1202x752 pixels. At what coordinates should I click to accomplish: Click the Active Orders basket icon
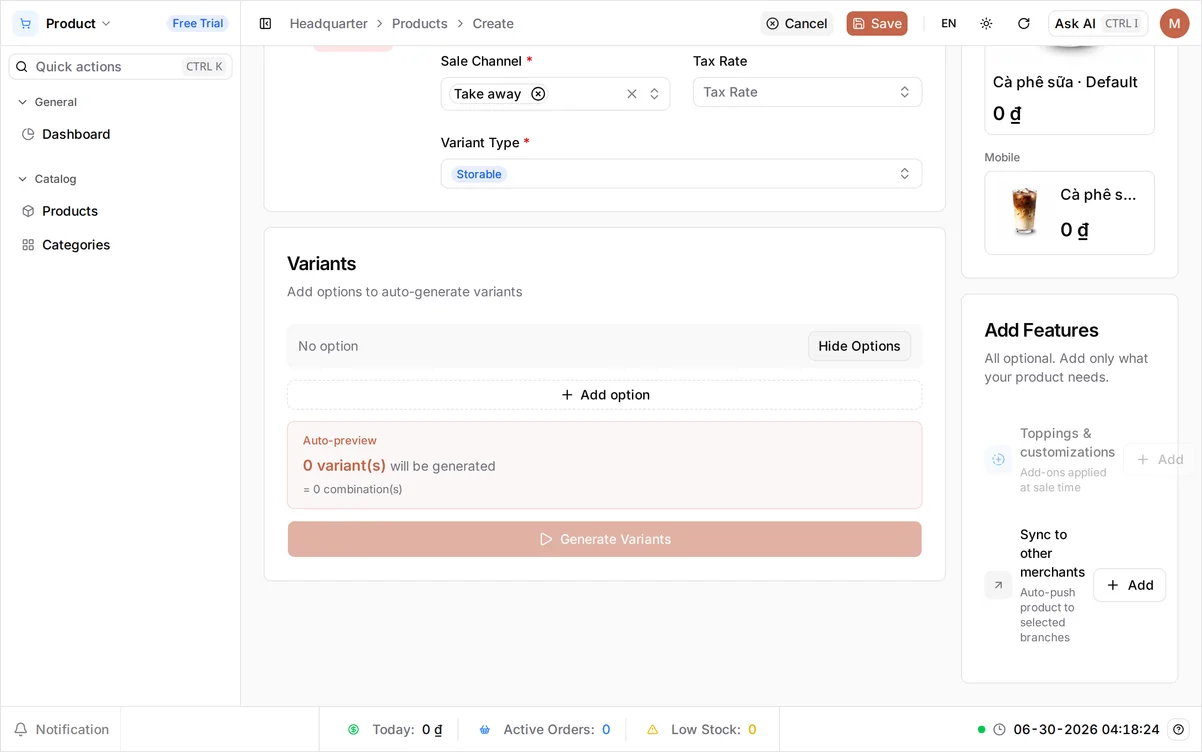tap(485, 730)
